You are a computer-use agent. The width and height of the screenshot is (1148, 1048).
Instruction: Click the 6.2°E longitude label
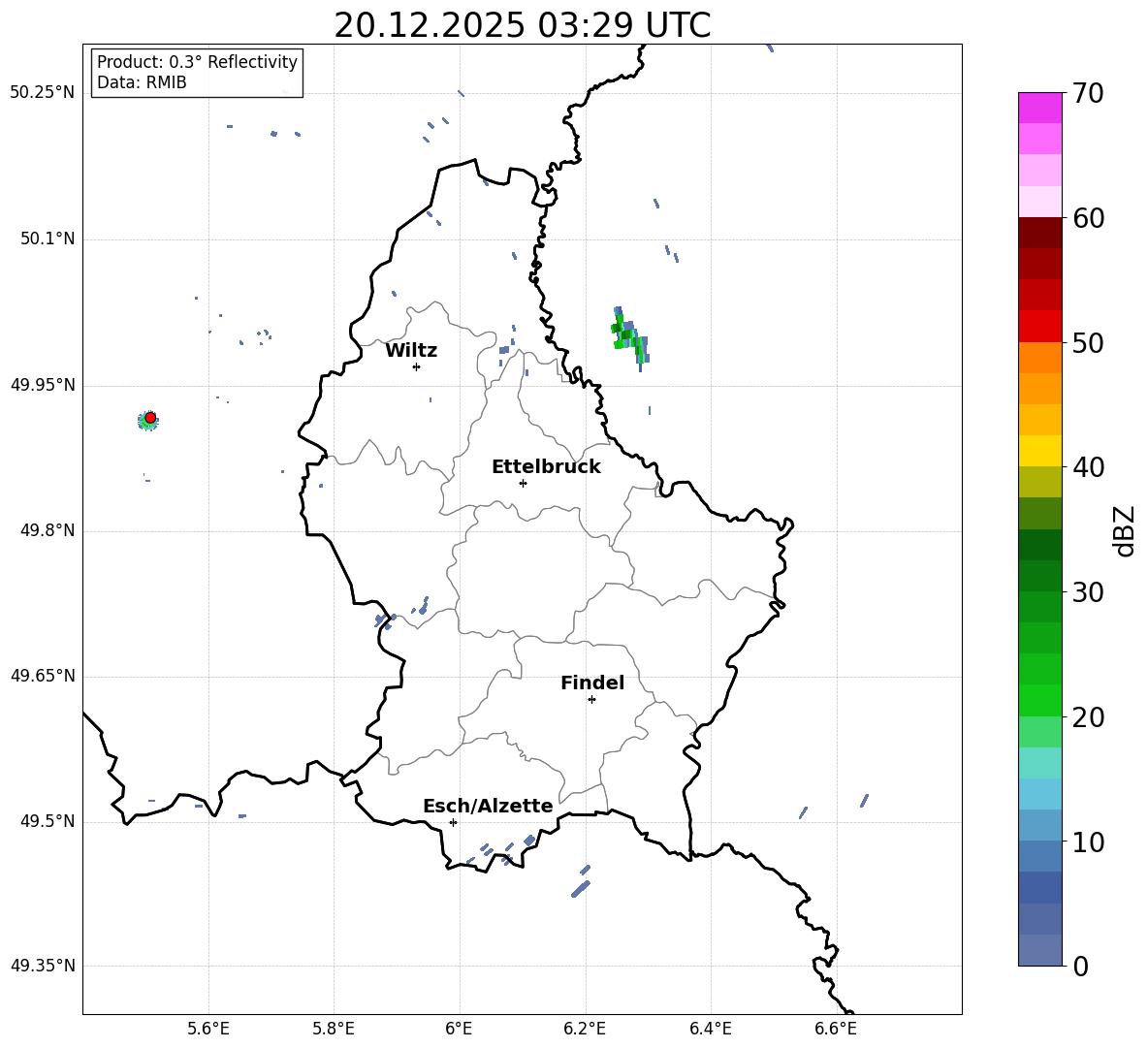(585, 1030)
